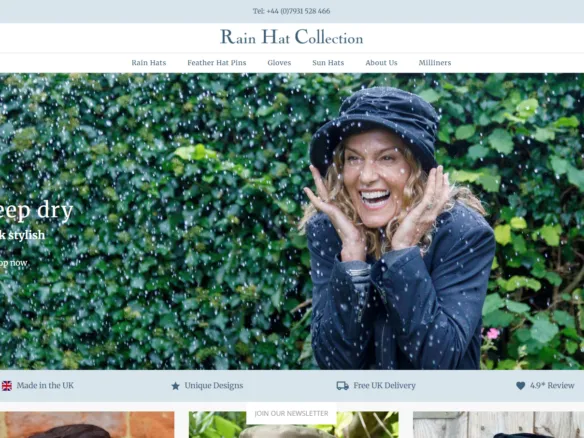Image resolution: width=584 pixels, height=438 pixels.
Task: Call the telephone number in the top bar
Action: [x=292, y=11]
